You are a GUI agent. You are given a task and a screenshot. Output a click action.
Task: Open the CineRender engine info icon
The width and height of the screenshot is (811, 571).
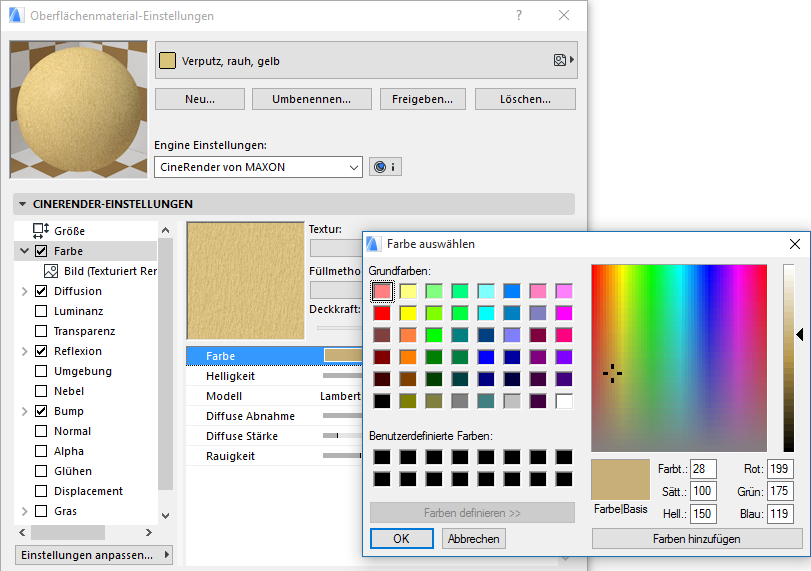coord(385,167)
